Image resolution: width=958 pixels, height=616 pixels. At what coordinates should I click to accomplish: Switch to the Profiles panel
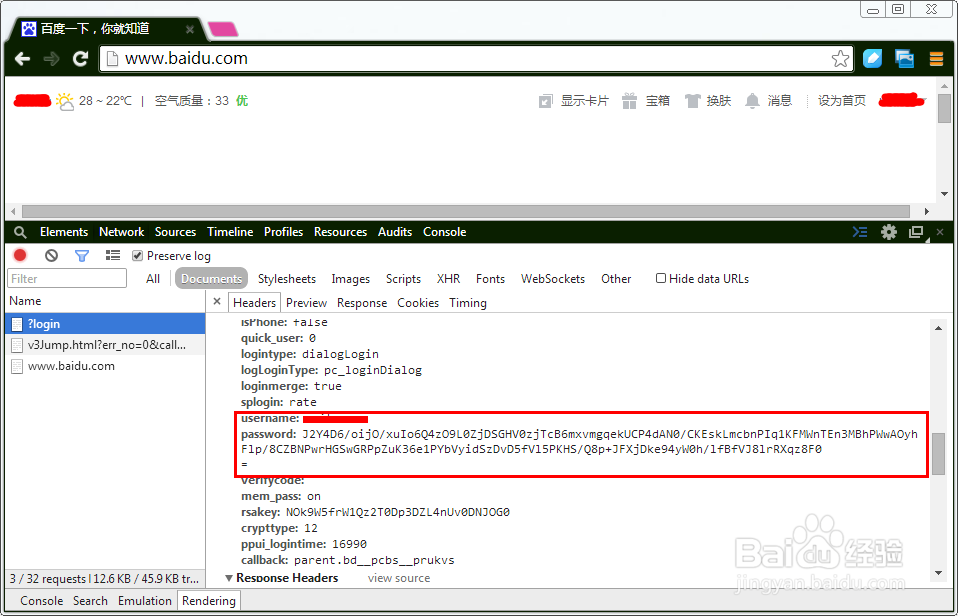pos(283,232)
